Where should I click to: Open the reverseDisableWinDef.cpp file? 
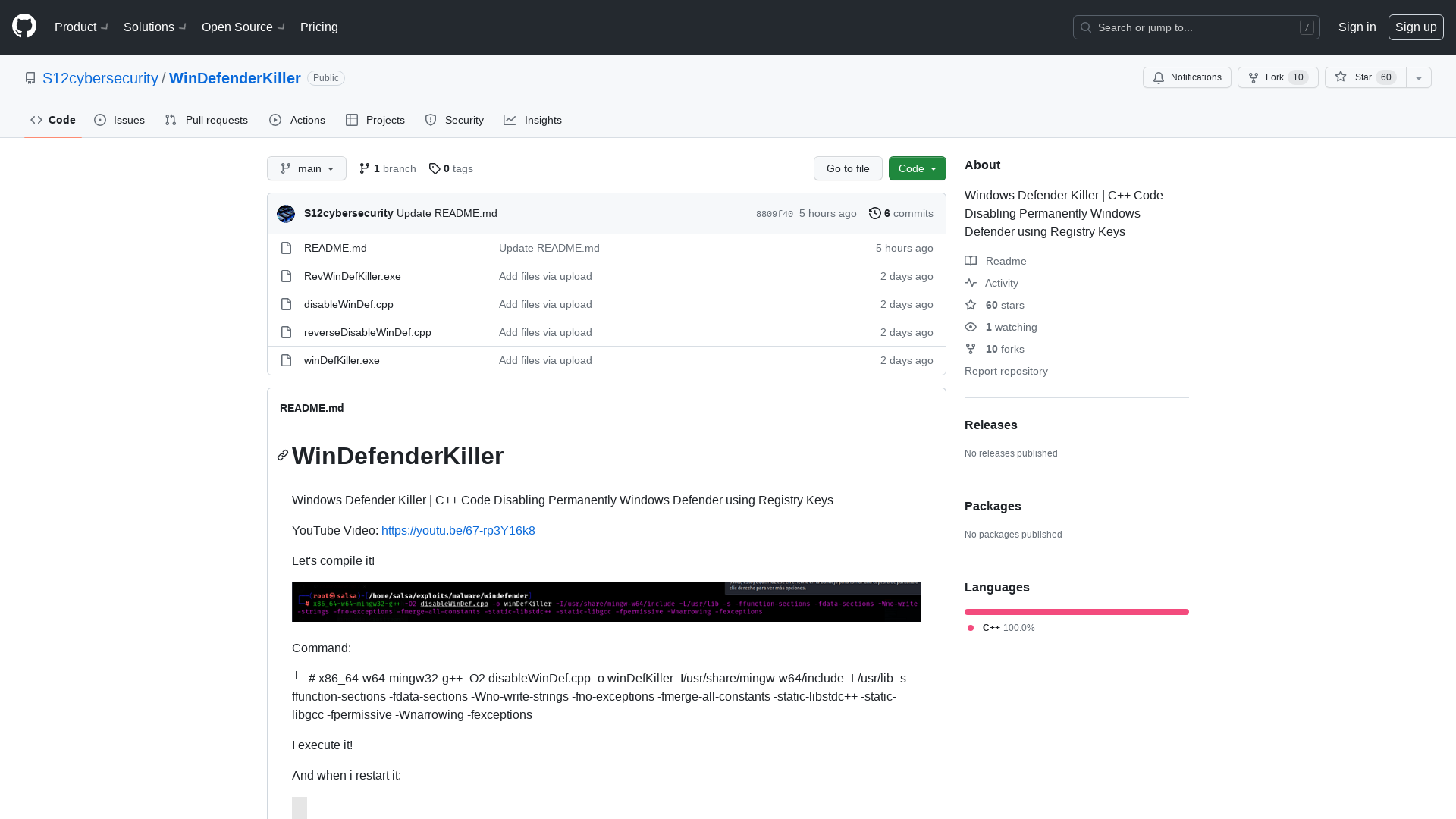[368, 332]
